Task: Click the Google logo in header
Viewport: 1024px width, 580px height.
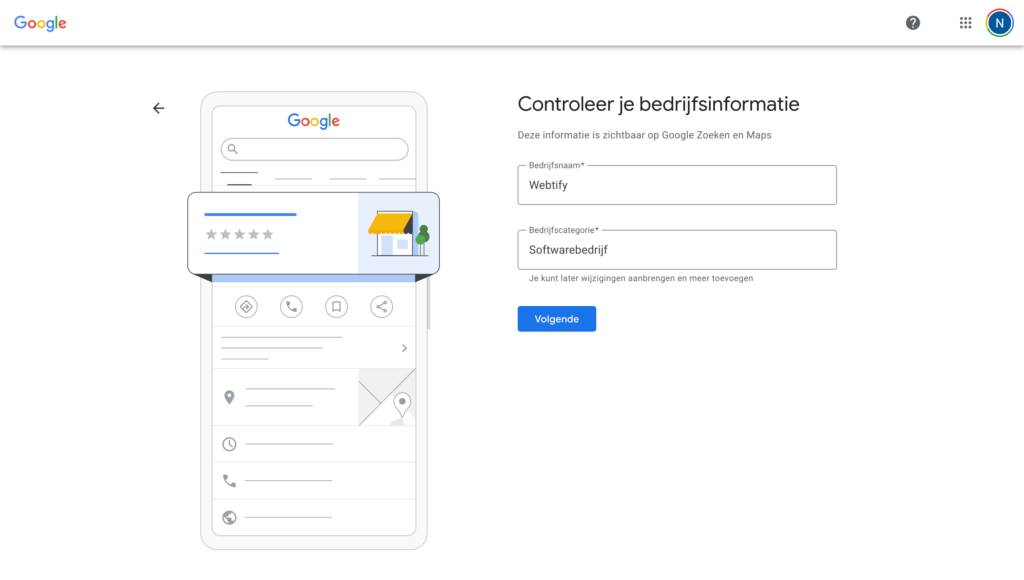Action: pyautogui.click(x=40, y=24)
